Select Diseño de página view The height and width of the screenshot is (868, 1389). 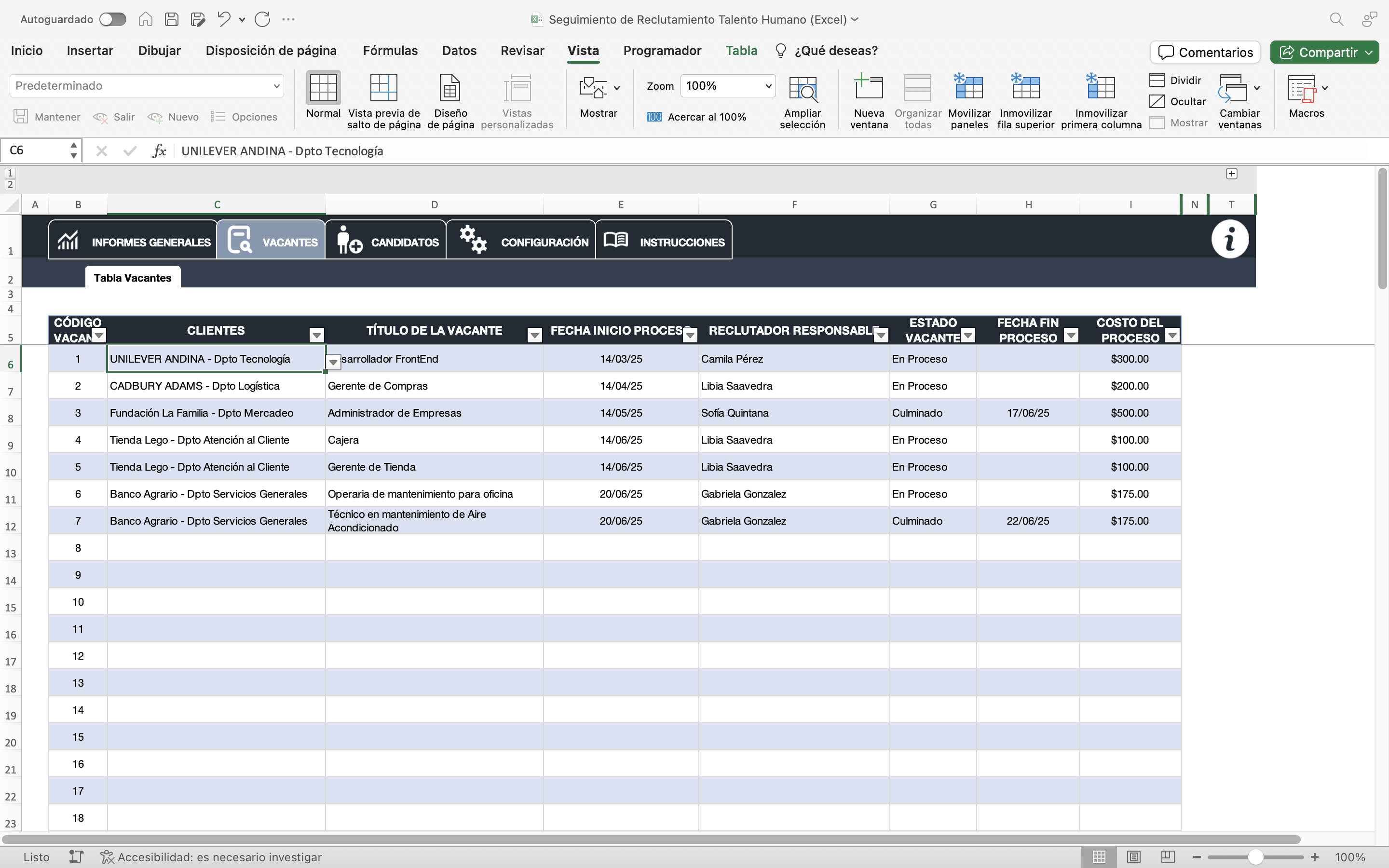coord(450,88)
